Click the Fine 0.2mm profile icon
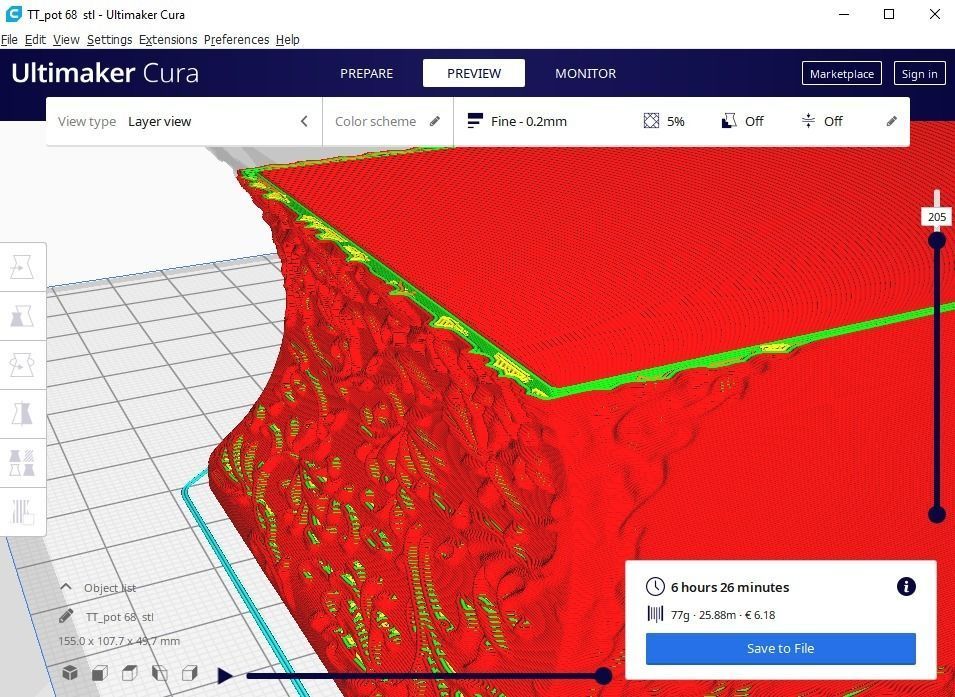Image resolution: width=955 pixels, height=697 pixels. click(475, 121)
